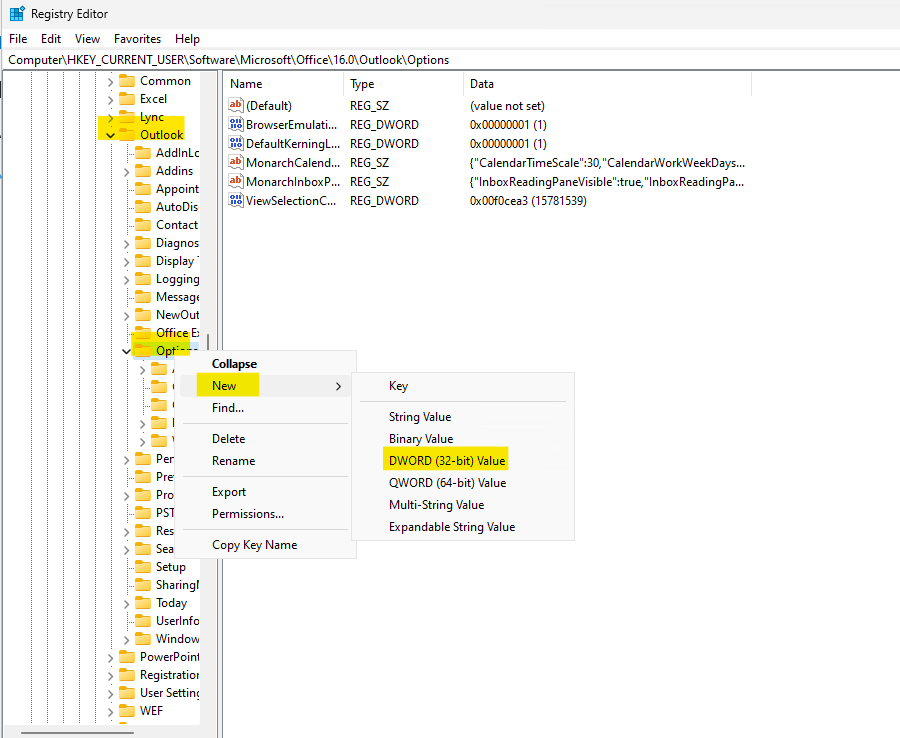Collapse the Outlook key in the tree
Screen dimensions: 900x738
click(x=110, y=135)
